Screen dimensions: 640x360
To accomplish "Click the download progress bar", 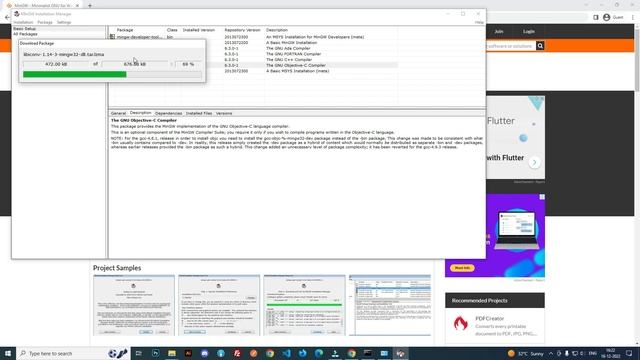I will (x=112, y=74).
